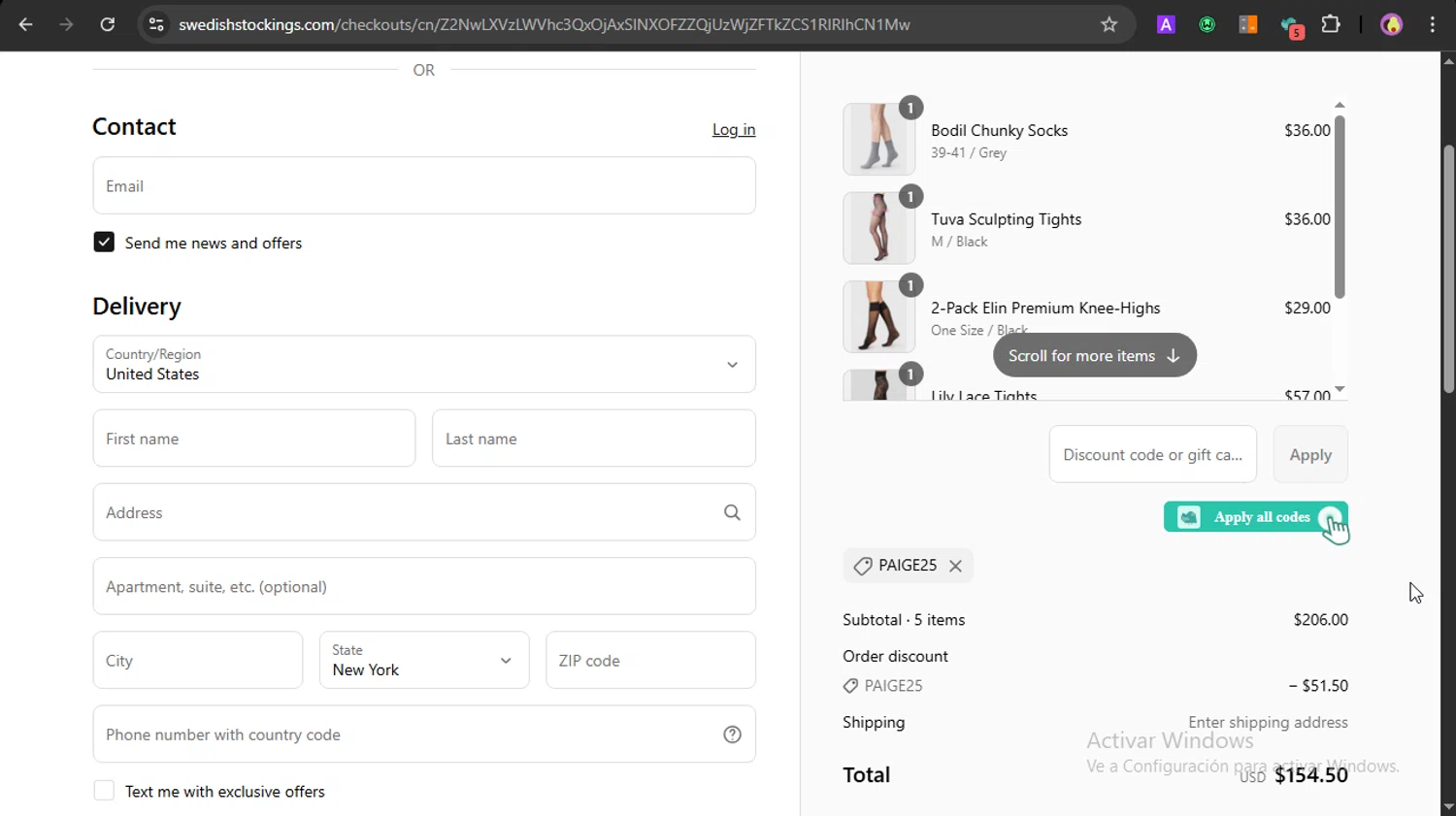Open the Chrome three-dot menu
This screenshot has height=816, width=1456.
pos(1433,24)
